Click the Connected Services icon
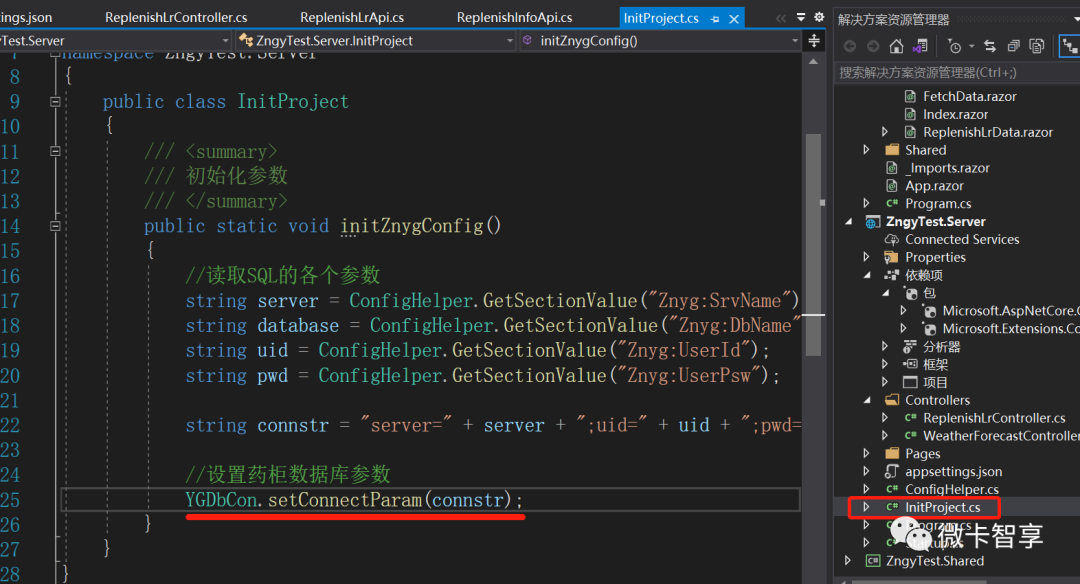This screenshot has width=1080, height=584. click(x=892, y=240)
